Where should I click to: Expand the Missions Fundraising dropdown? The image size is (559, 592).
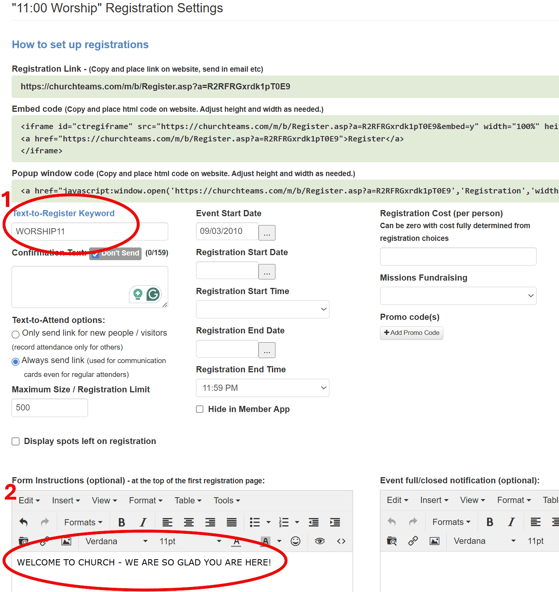[x=458, y=296]
